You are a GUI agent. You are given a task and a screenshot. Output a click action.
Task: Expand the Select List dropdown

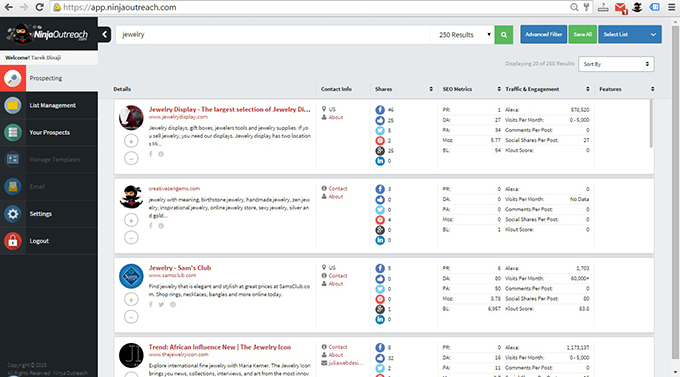[x=630, y=34]
